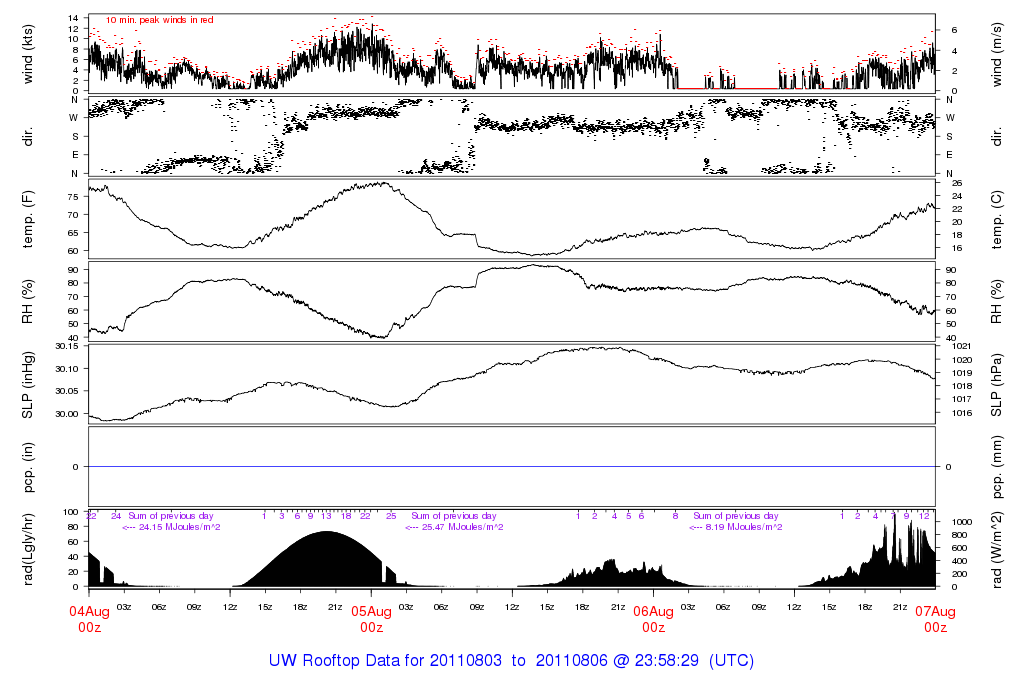Select the '200' W/m^2 tick value
This screenshot has width=1024, height=700.
click(960, 574)
